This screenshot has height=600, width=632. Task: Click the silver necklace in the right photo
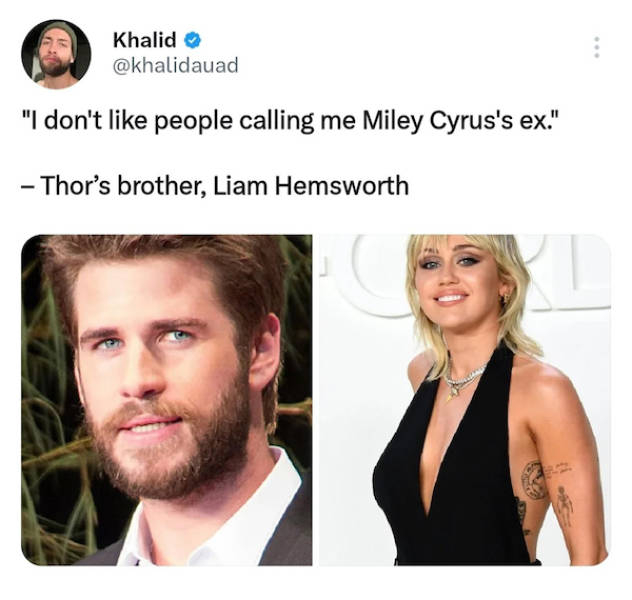464,379
